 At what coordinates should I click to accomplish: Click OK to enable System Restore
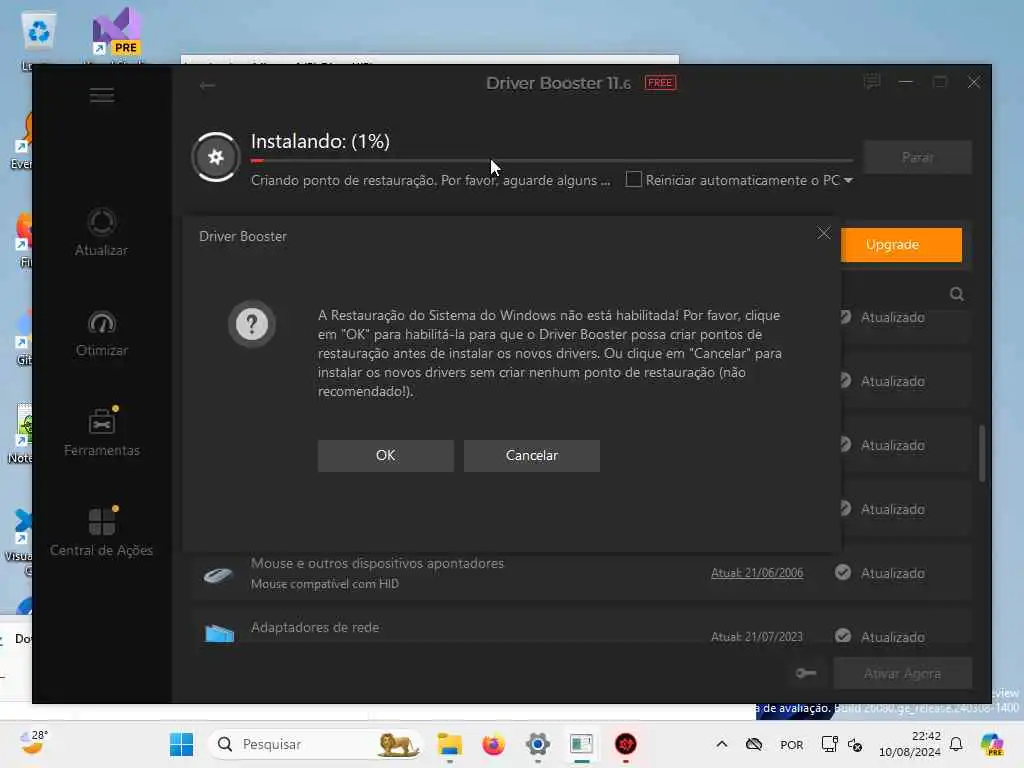pos(385,455)
